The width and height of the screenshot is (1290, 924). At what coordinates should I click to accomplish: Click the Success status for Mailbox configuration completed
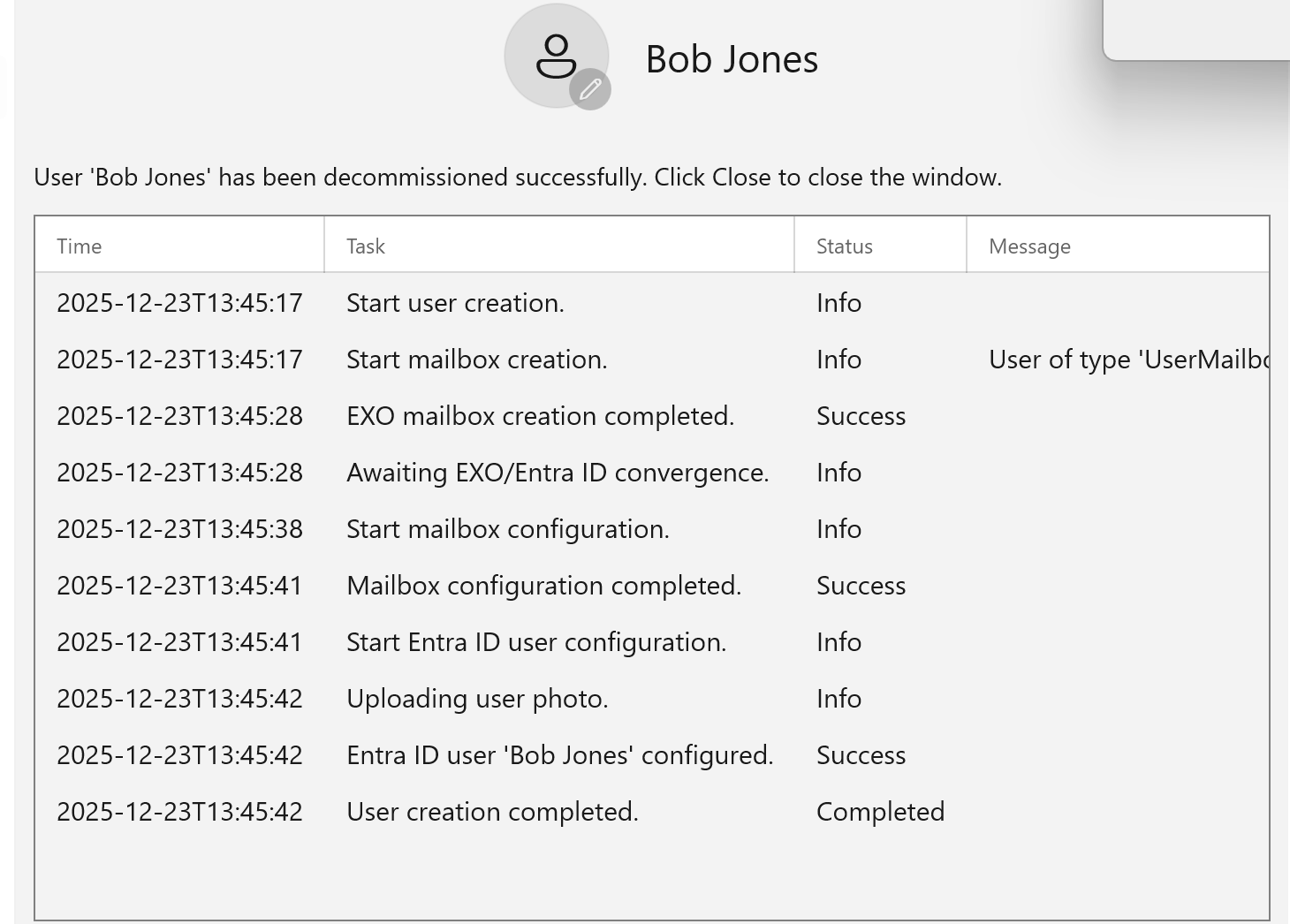861,586
